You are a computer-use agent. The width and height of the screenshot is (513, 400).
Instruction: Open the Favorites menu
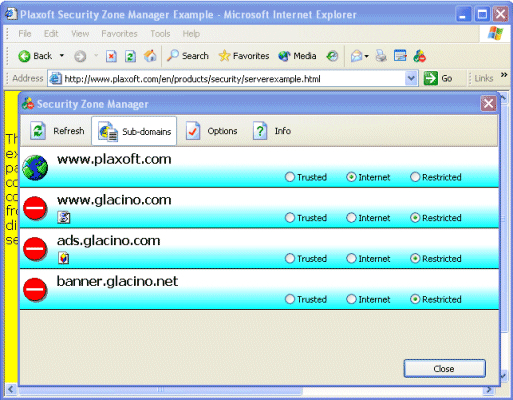click(x=119, y=34)
